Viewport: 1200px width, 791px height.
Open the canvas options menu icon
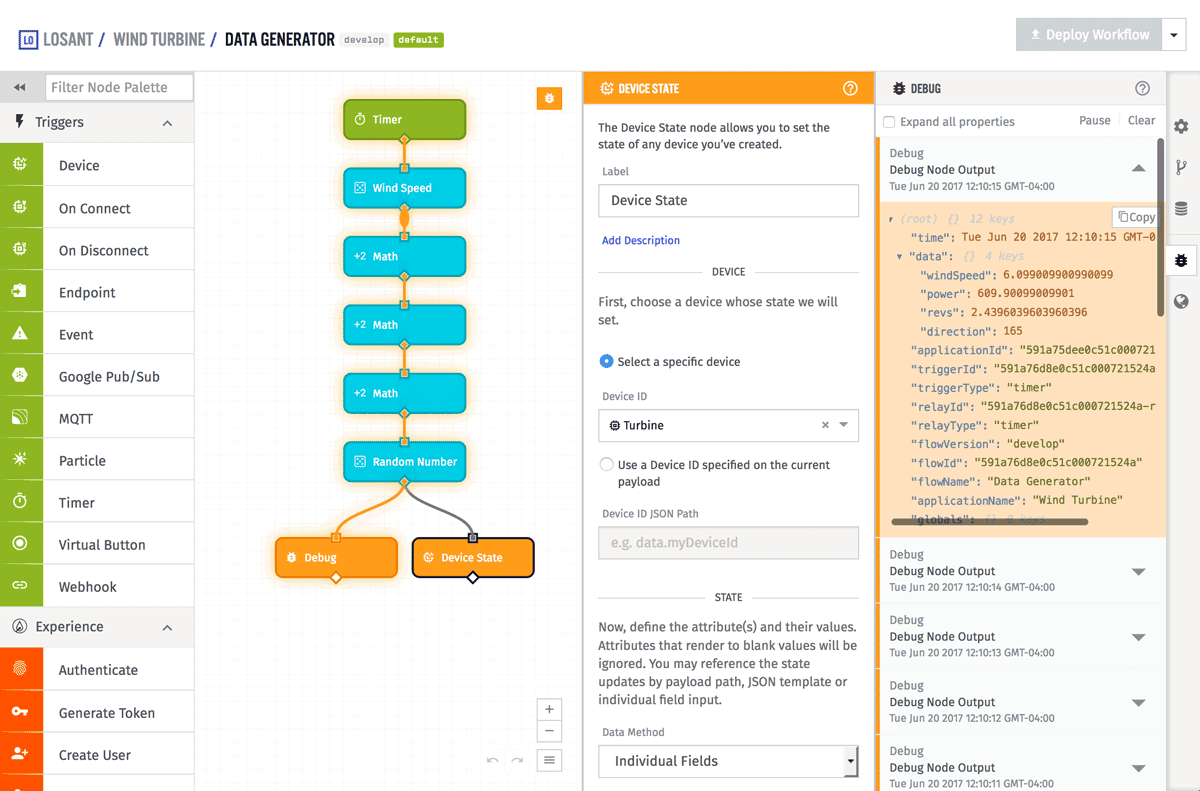tap(549, 760)
